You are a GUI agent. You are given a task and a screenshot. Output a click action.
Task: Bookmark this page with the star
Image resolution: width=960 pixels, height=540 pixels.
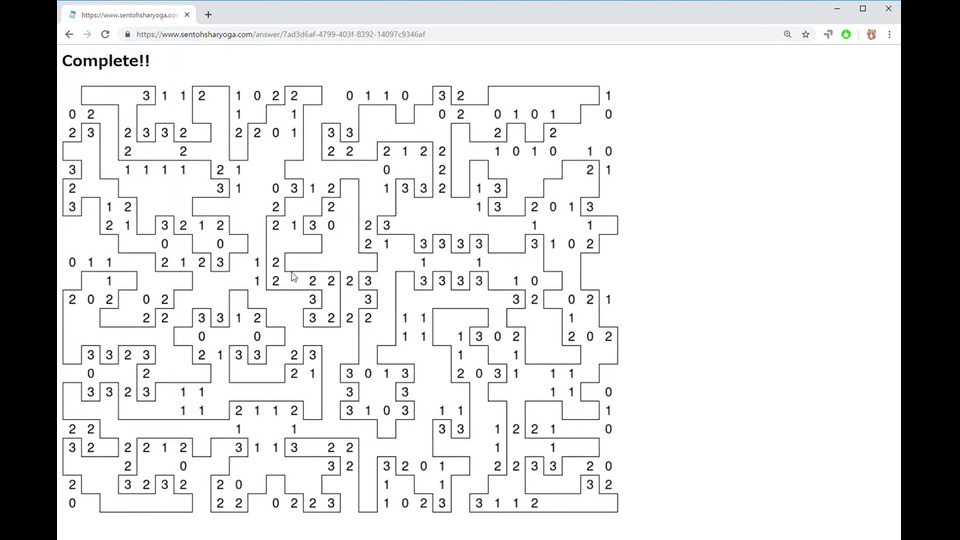pos(806,34)
